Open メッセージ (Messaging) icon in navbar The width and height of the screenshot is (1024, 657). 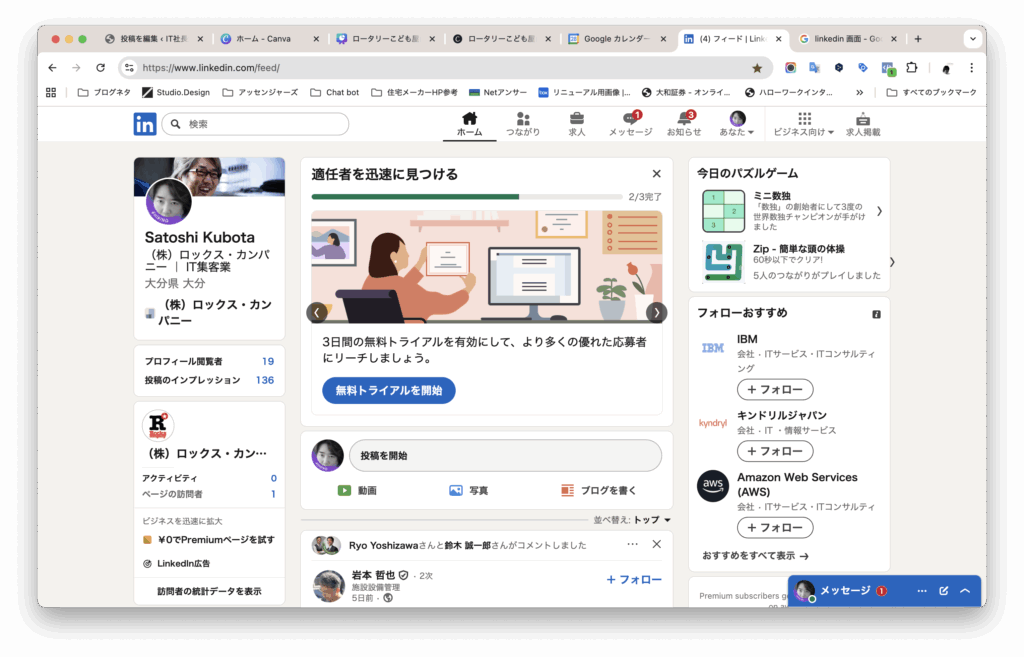coord(630,119)
